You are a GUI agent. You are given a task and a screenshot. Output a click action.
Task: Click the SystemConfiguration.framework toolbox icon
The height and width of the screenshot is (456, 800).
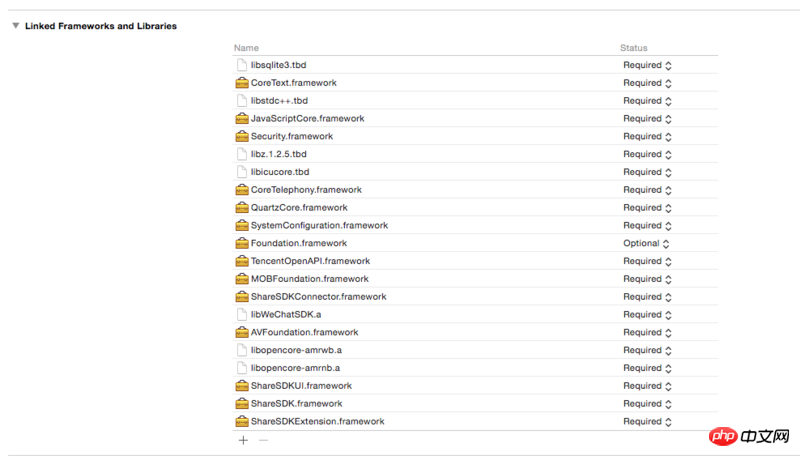pyautogui.click(x=242, y=225)
